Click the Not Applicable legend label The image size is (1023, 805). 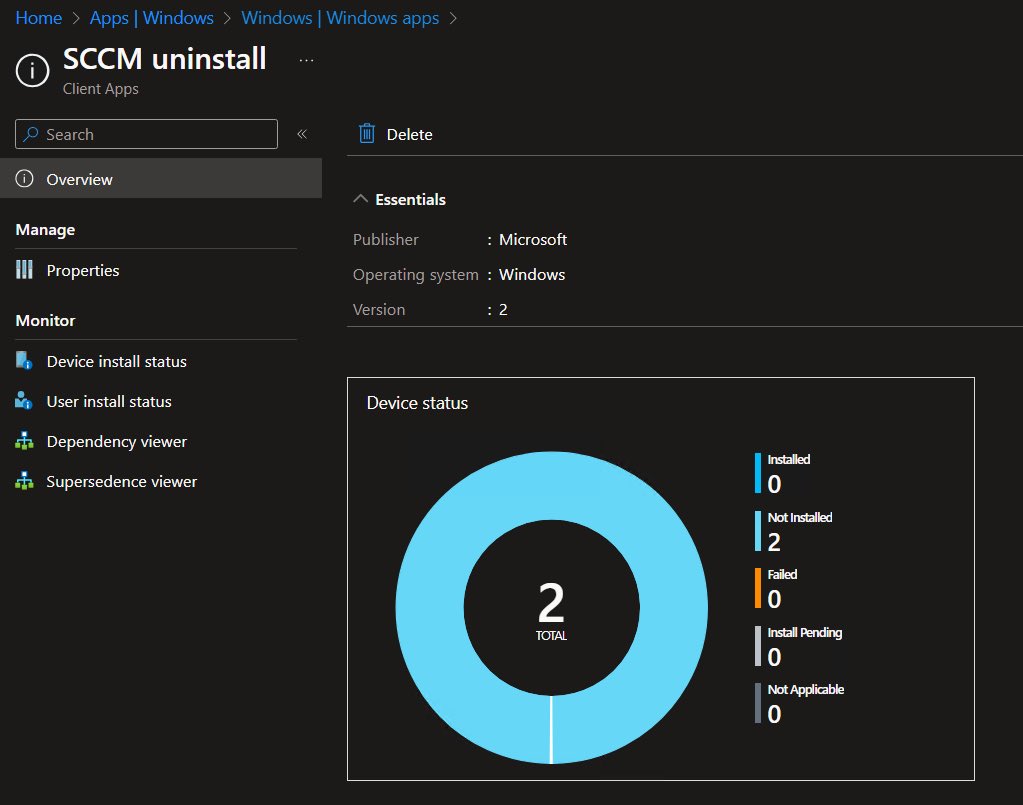[805, 690]
